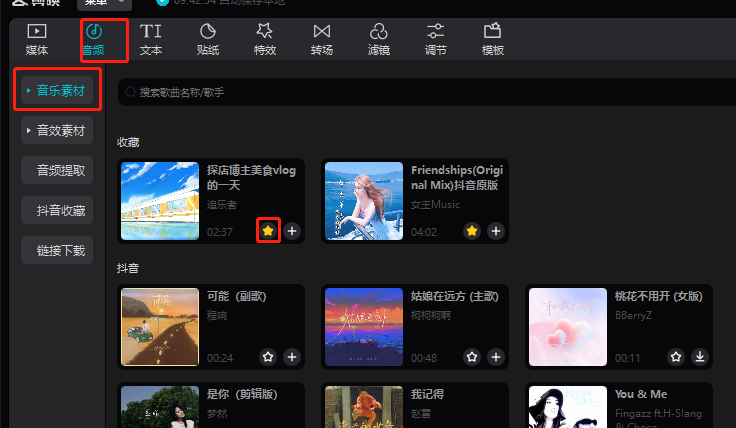The width and height of the screenshot is (736, 428).
Task: Open the 贴纸 stickers tab
Action: [x=207, y=39]
